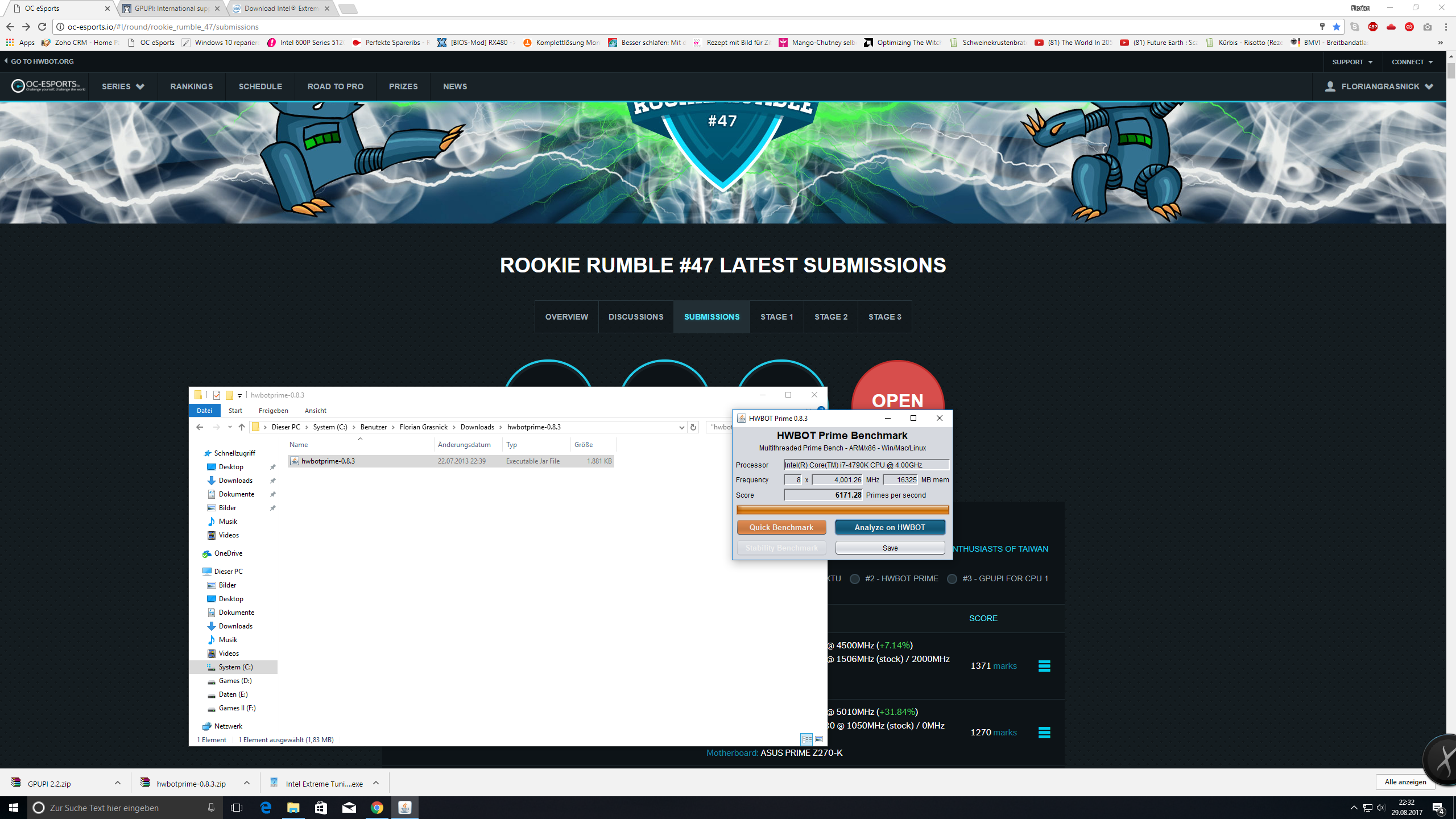Viewport: 1456px width, 819px height.
Task: Click the HWBOT Prime progress bar
Action: coord(842,510)
